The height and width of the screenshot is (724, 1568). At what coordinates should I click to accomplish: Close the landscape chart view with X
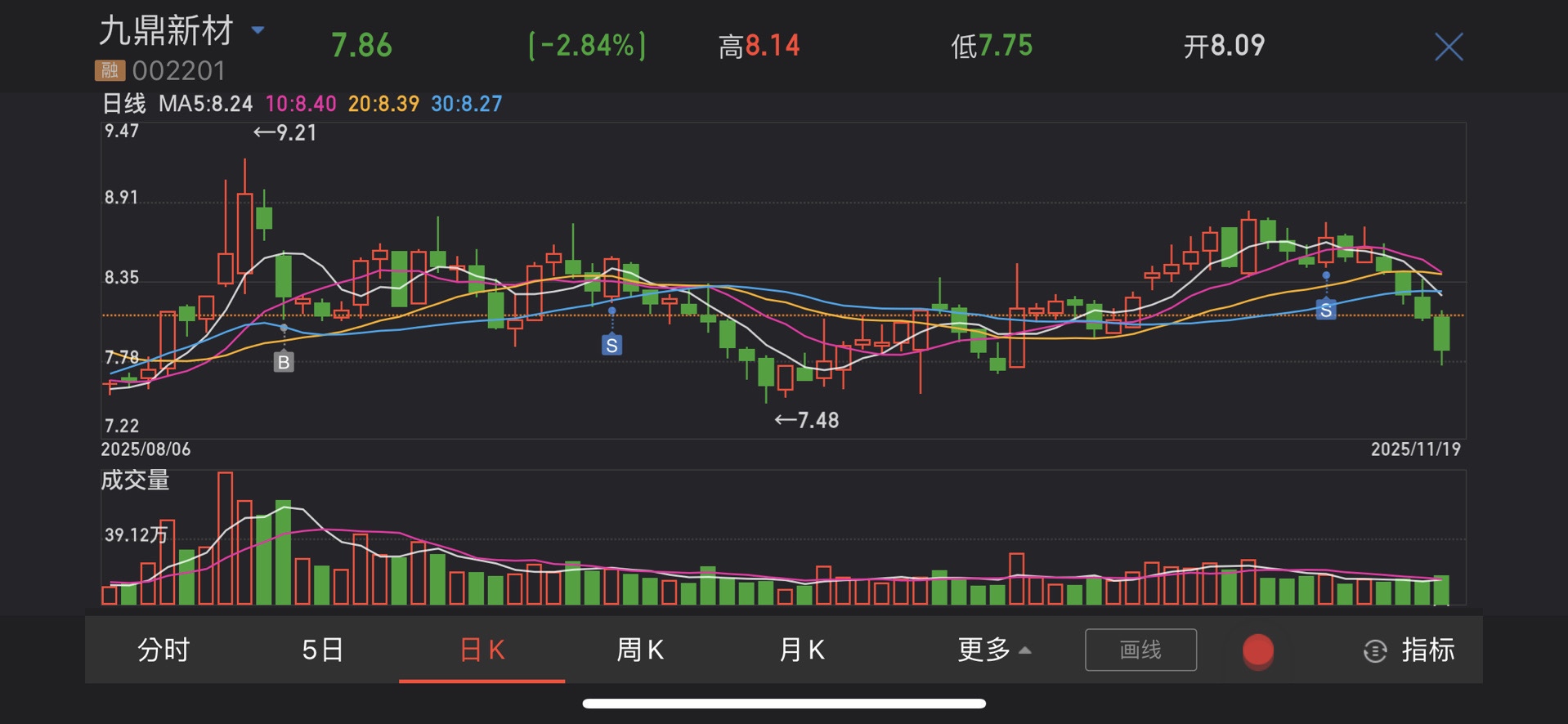click(x=1449, y=47)
